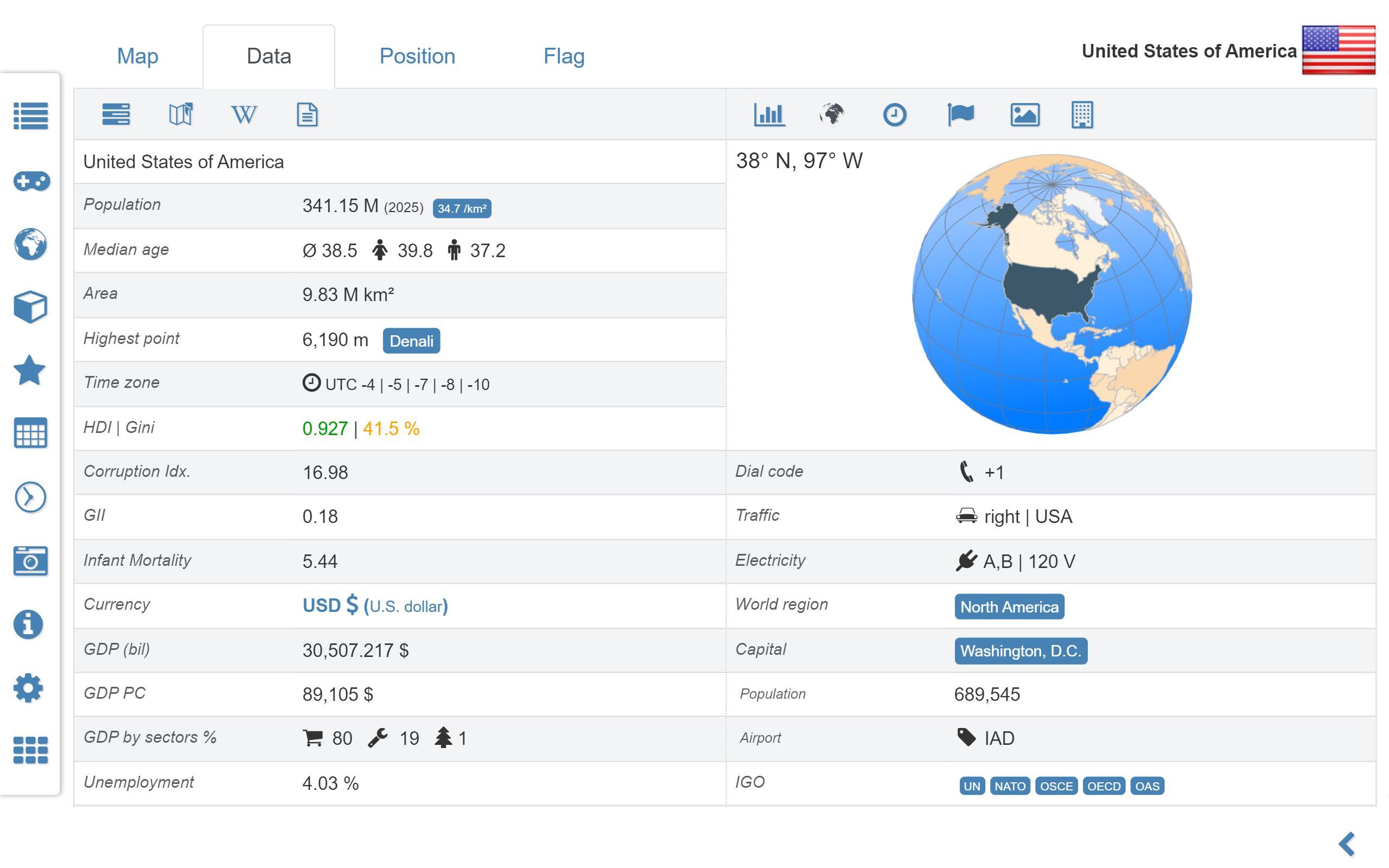The width and height of the screenshot is (1389, 868).
Task: Click the globe showing USA location
Action: point(1052,294)
